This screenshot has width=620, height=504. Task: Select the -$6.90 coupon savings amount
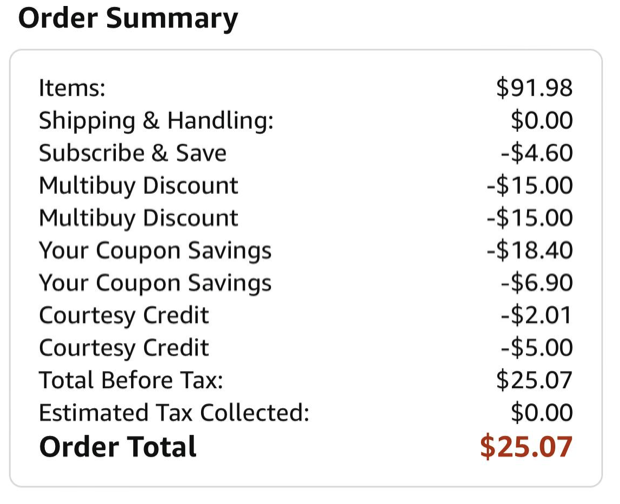click(537, 283)
